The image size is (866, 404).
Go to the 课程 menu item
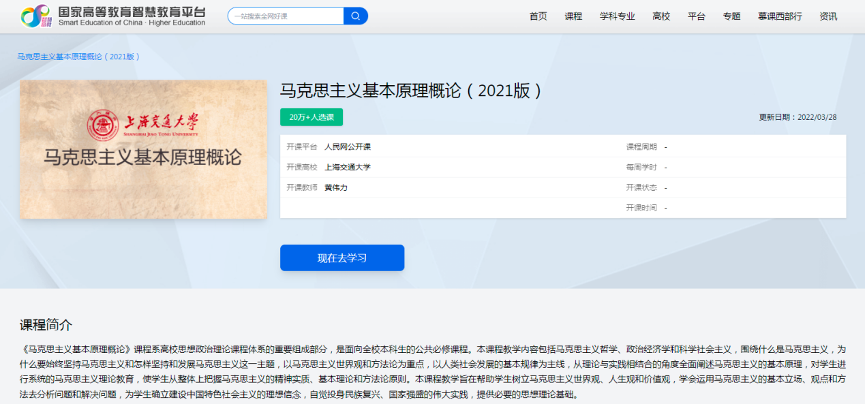click(573, 16)
